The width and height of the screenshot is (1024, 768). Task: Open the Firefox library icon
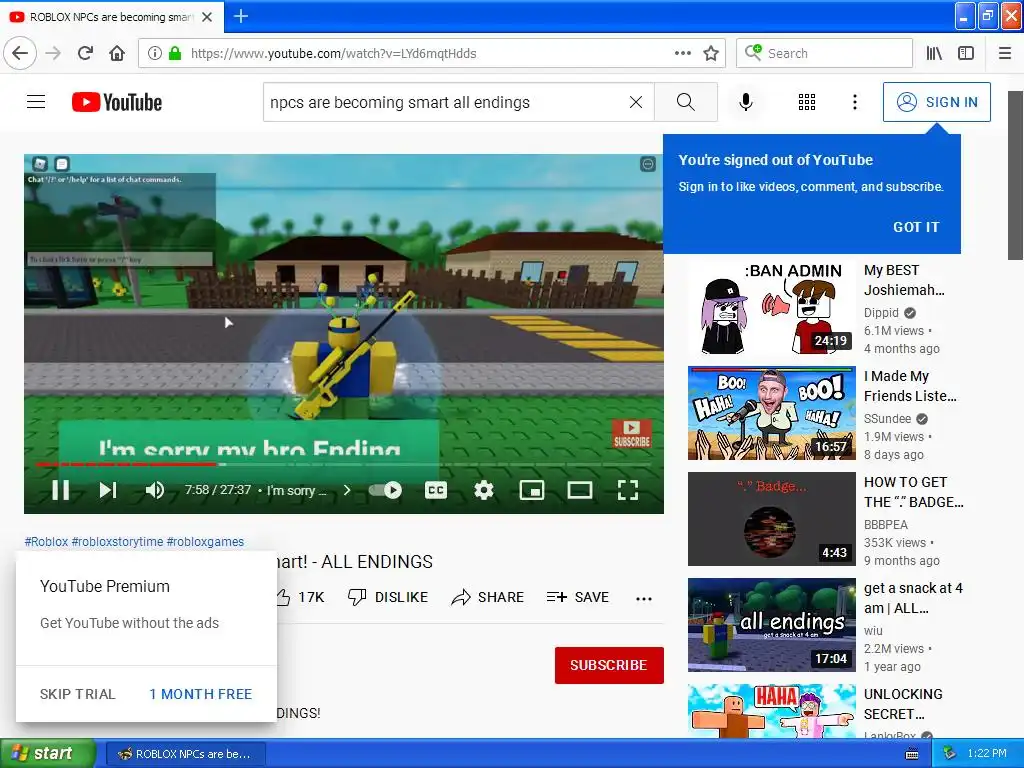pos(934,53)
